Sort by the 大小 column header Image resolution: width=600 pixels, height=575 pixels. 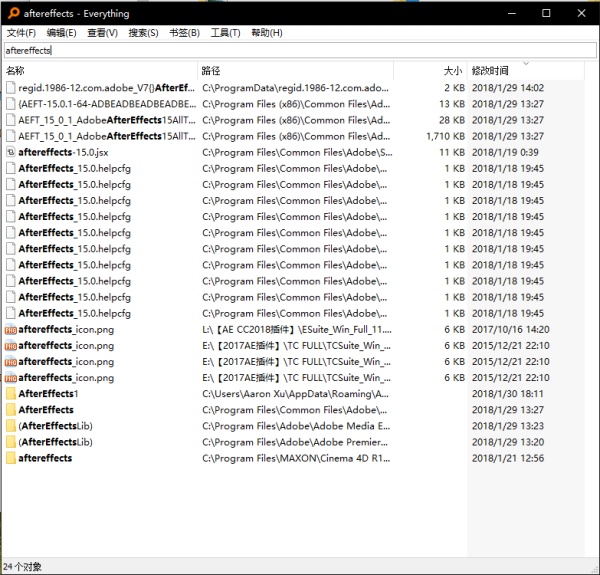430,71
